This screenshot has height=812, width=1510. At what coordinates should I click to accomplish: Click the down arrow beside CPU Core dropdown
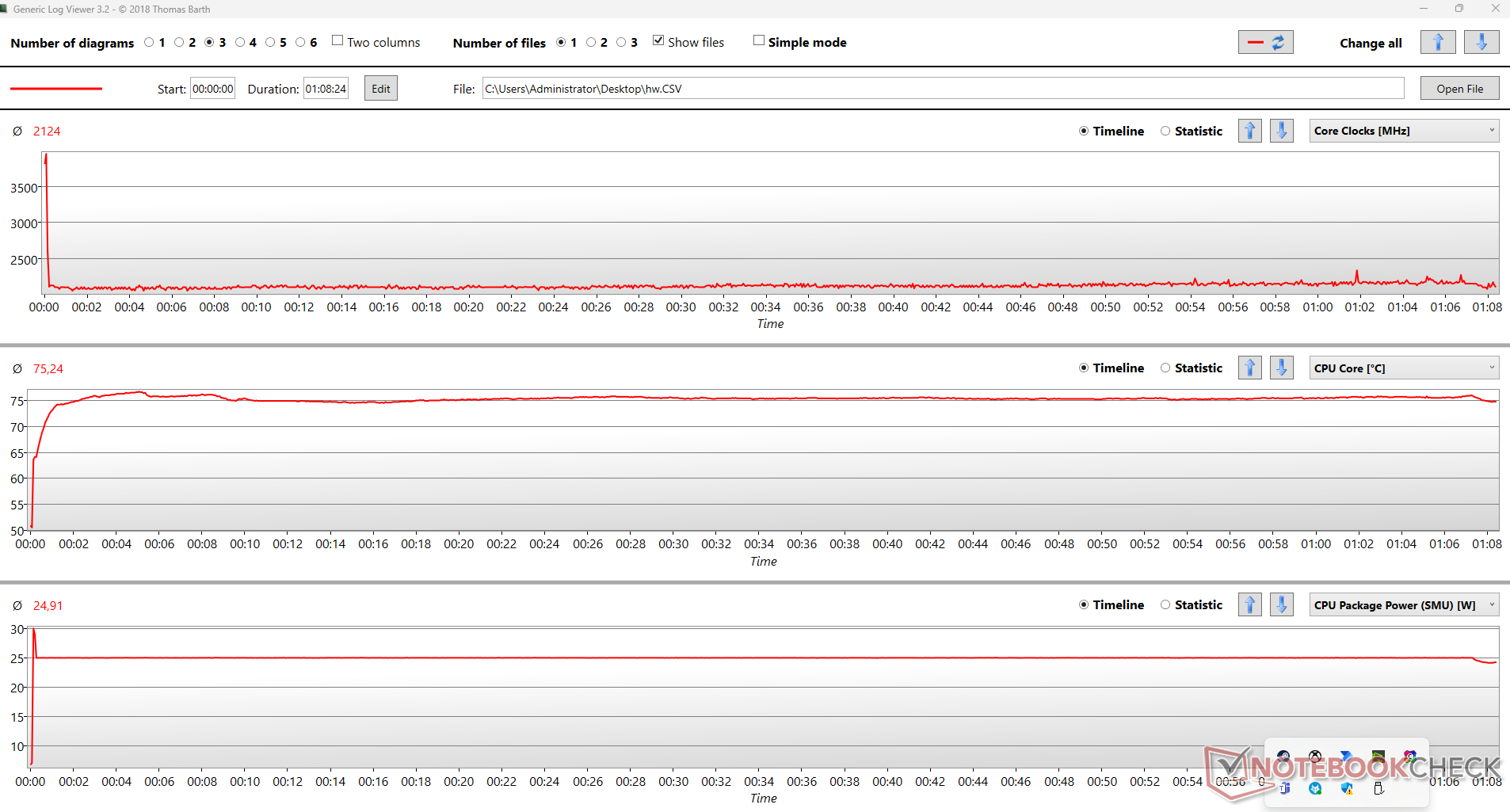[1281, 368]
